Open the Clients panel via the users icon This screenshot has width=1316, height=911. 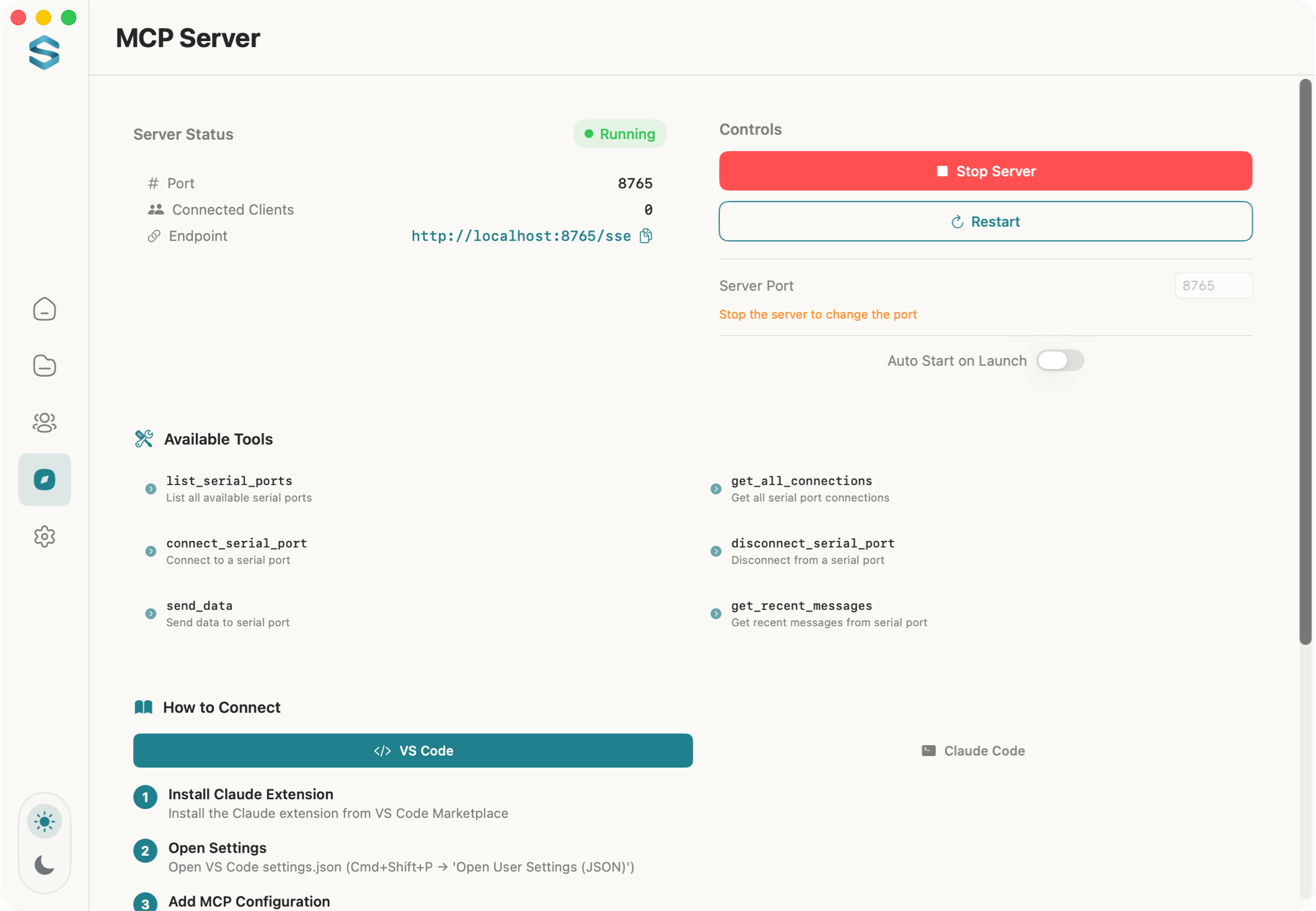[x=44, y=422]
